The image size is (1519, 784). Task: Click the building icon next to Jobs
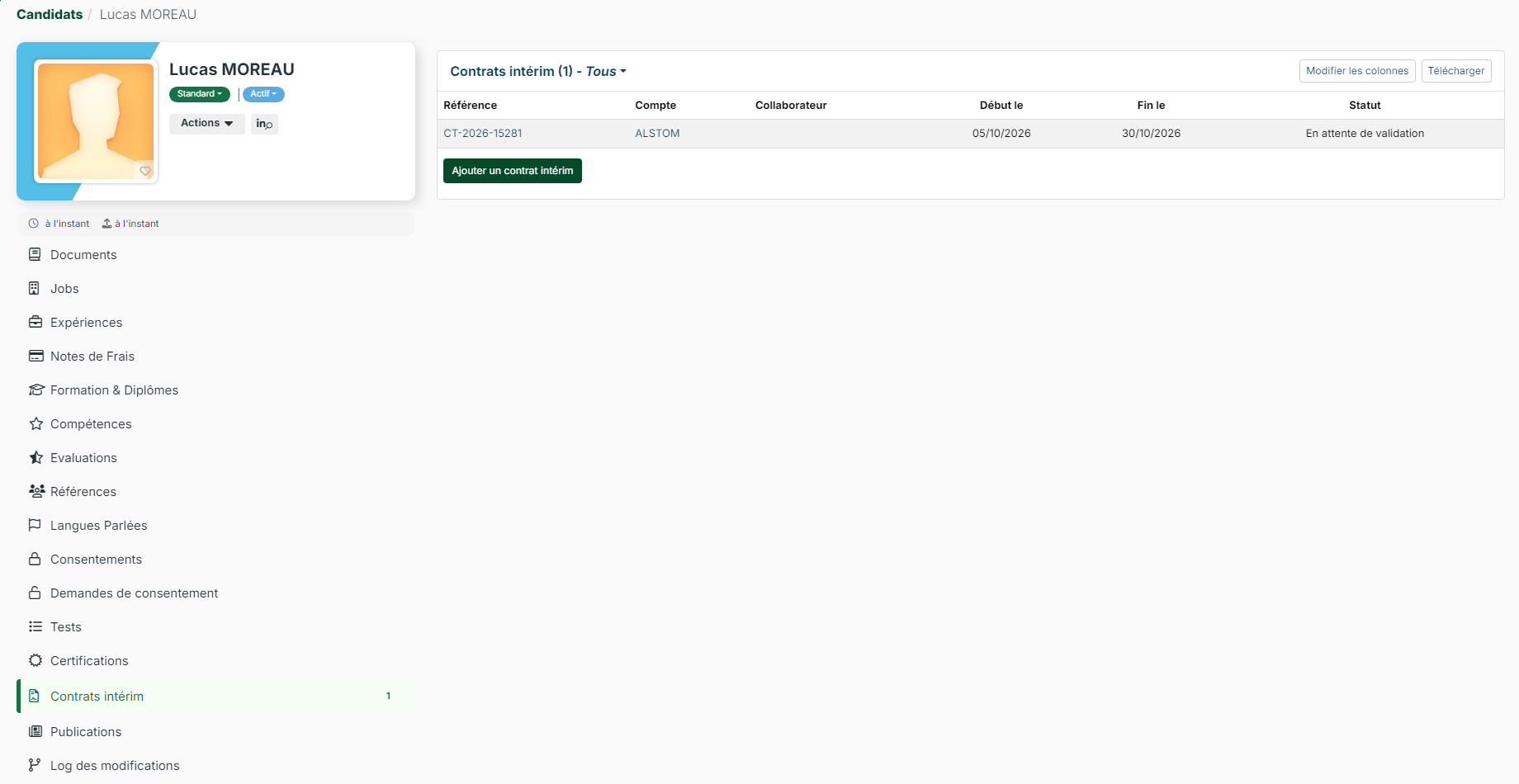tap(34, 288)
